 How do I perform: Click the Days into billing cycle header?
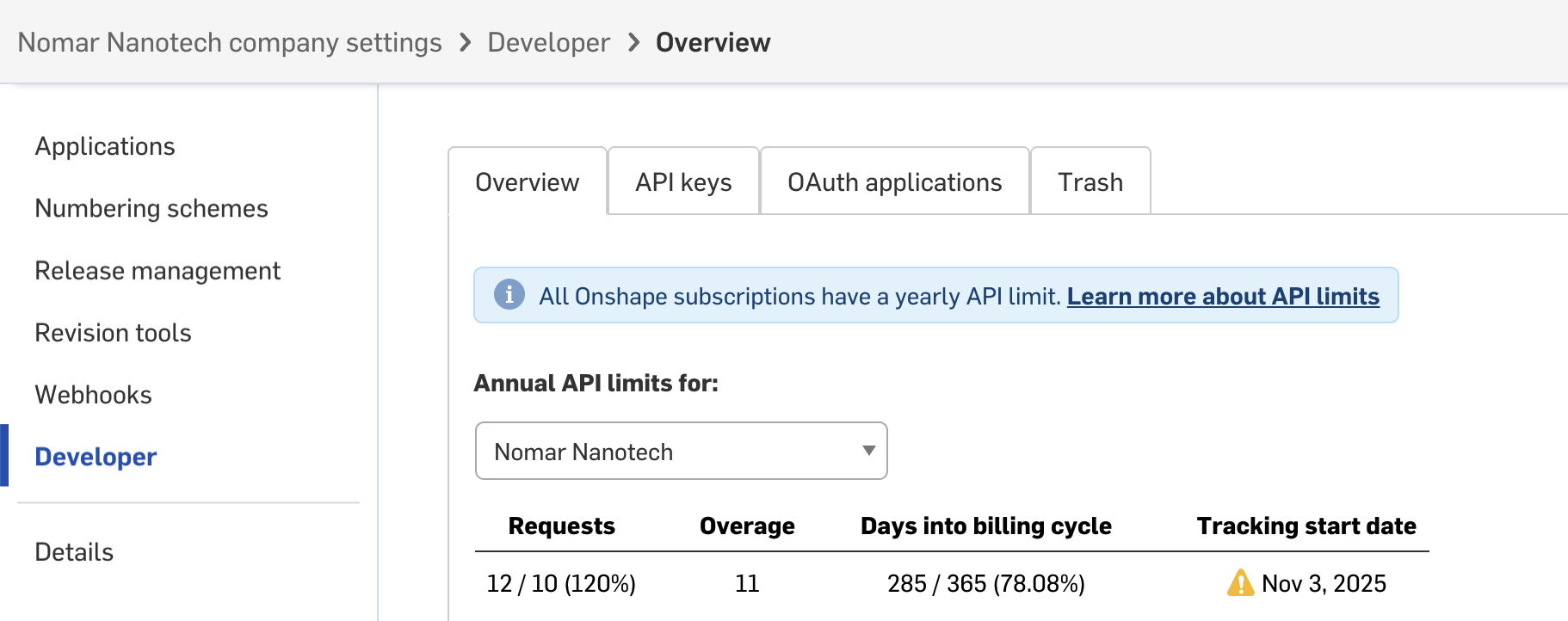[x=986, y=526]
